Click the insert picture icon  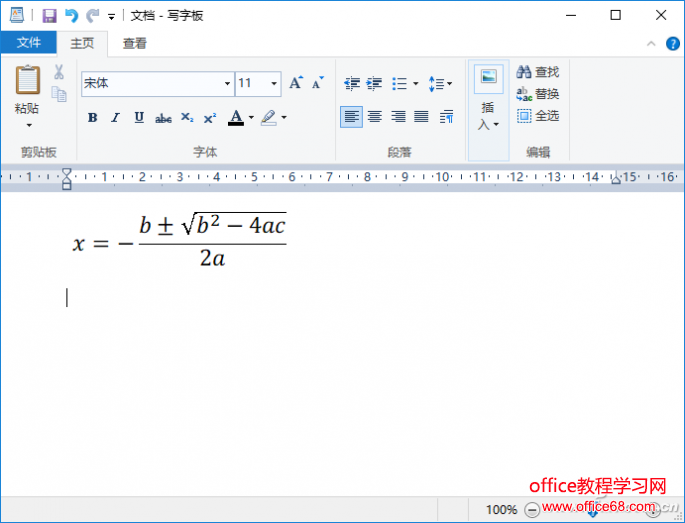click(x=488, y=77)
